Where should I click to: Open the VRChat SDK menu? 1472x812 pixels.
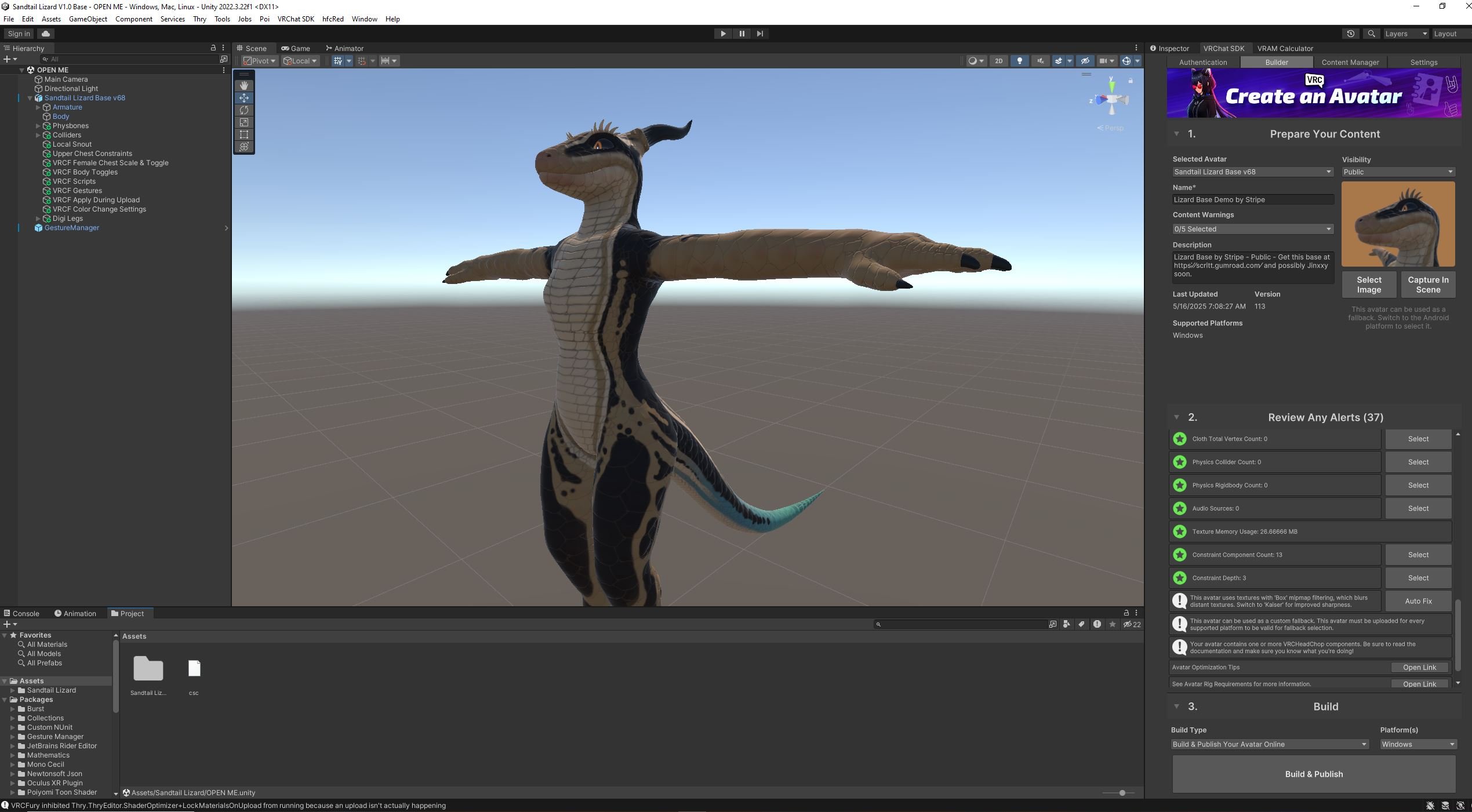pos(296,19)
